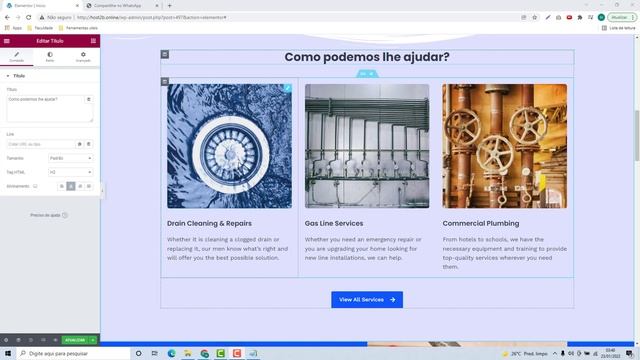640x360 pixels.
Task: Open Elementor page settings gear in footer
Action: click(6, 340)
